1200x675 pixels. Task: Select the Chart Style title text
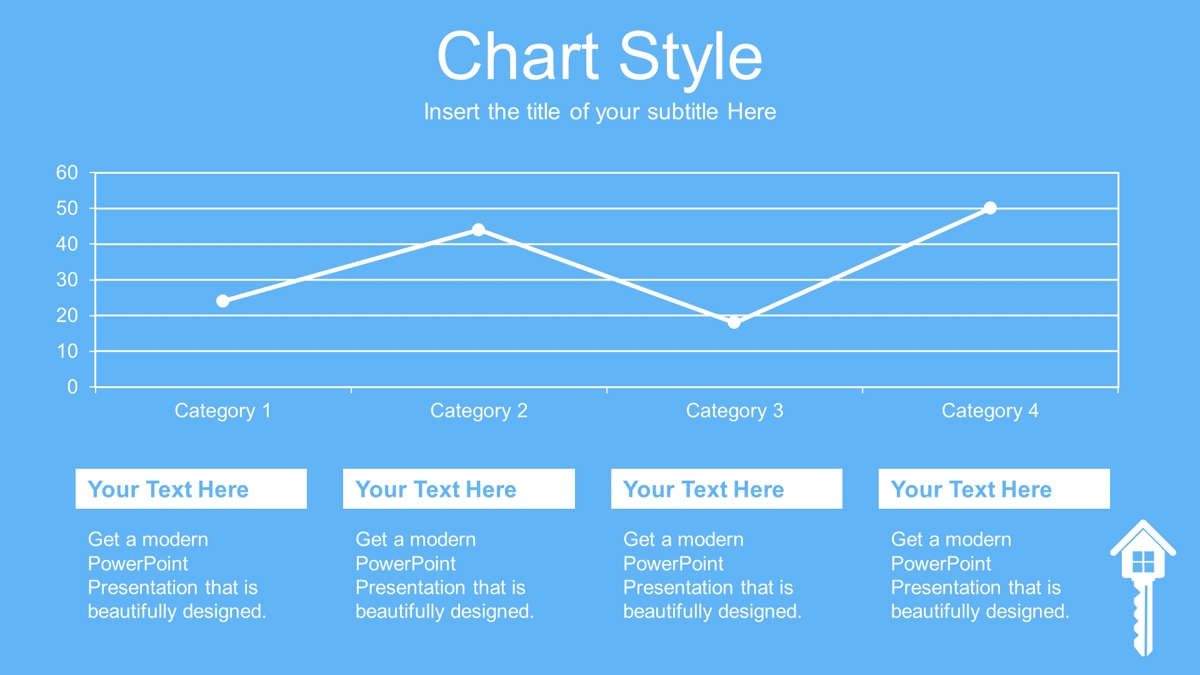point(600,56)
